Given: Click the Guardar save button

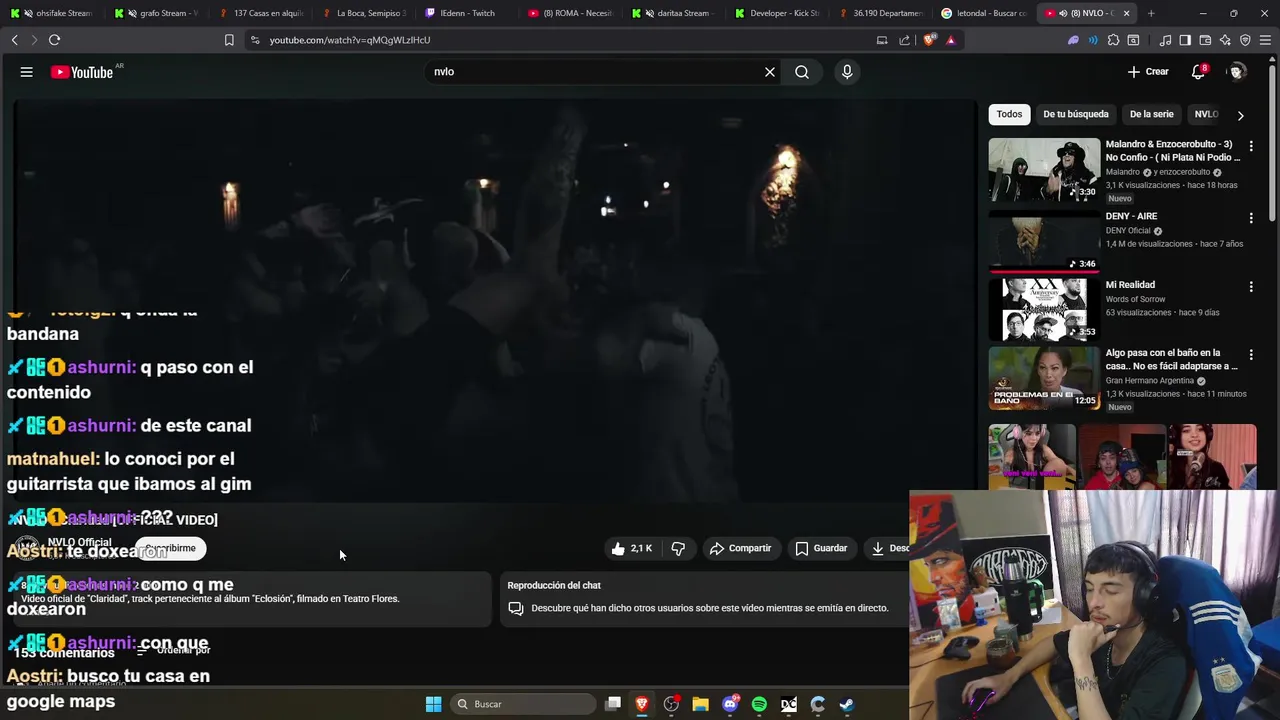Looking at the screenshot, I should (821, 548).
